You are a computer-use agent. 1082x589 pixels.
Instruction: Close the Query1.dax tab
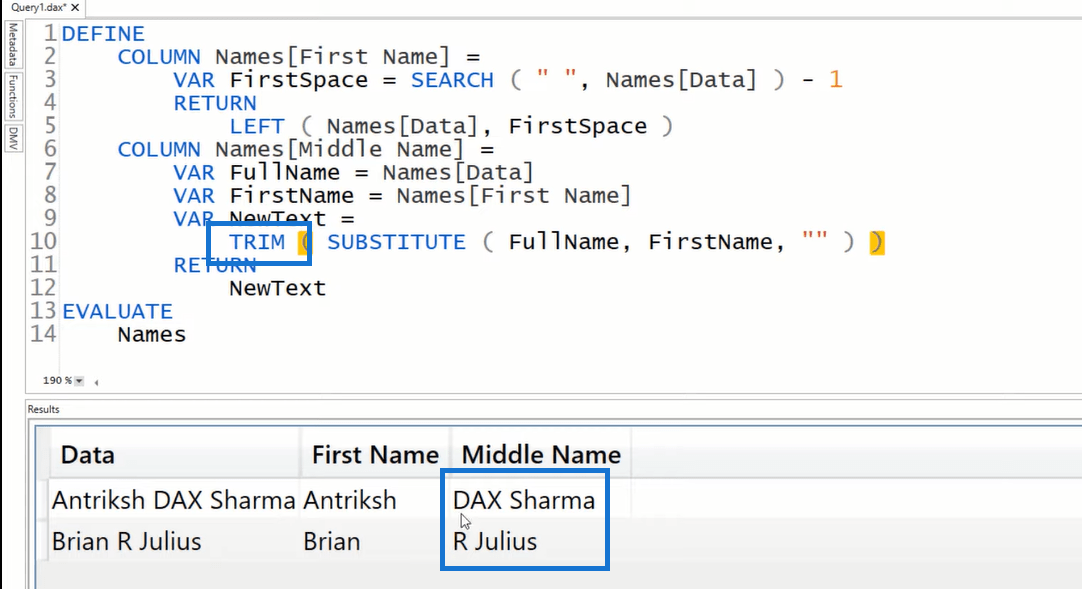coord(75,8)
